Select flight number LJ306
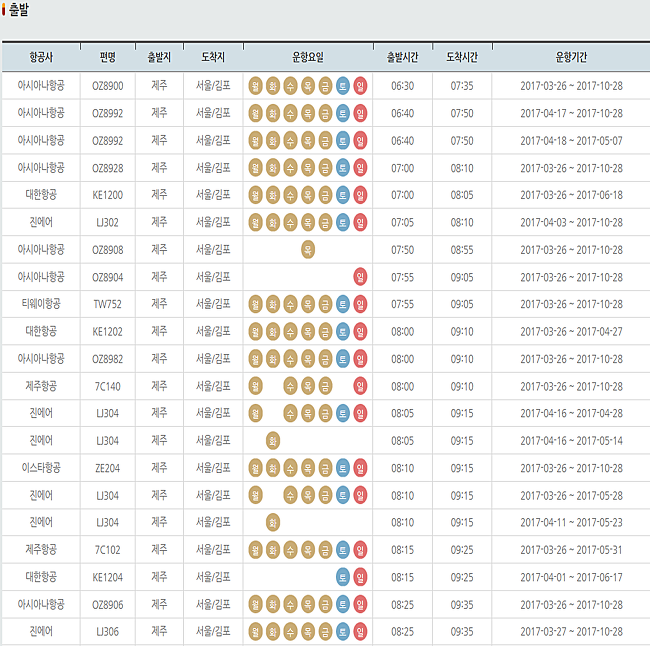Image resolution: width=650 pixels, height=646 pixels. click(x=108, y=631)
